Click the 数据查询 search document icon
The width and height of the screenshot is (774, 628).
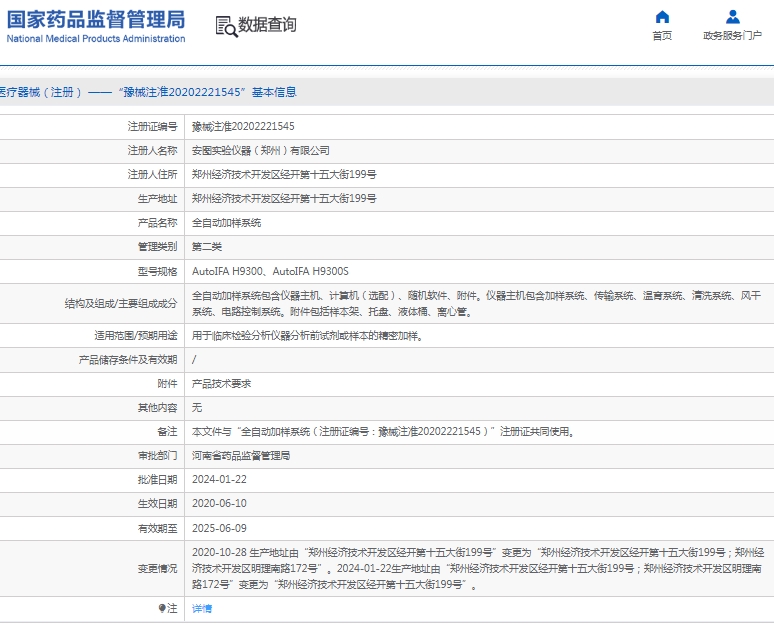(x=227, y=26)
